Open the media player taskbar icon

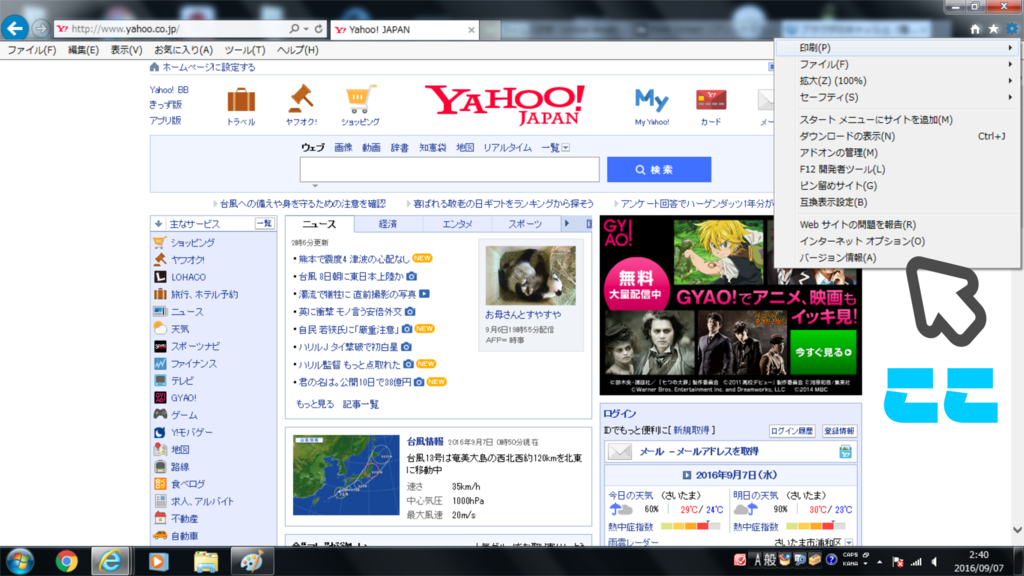(158, 562)
